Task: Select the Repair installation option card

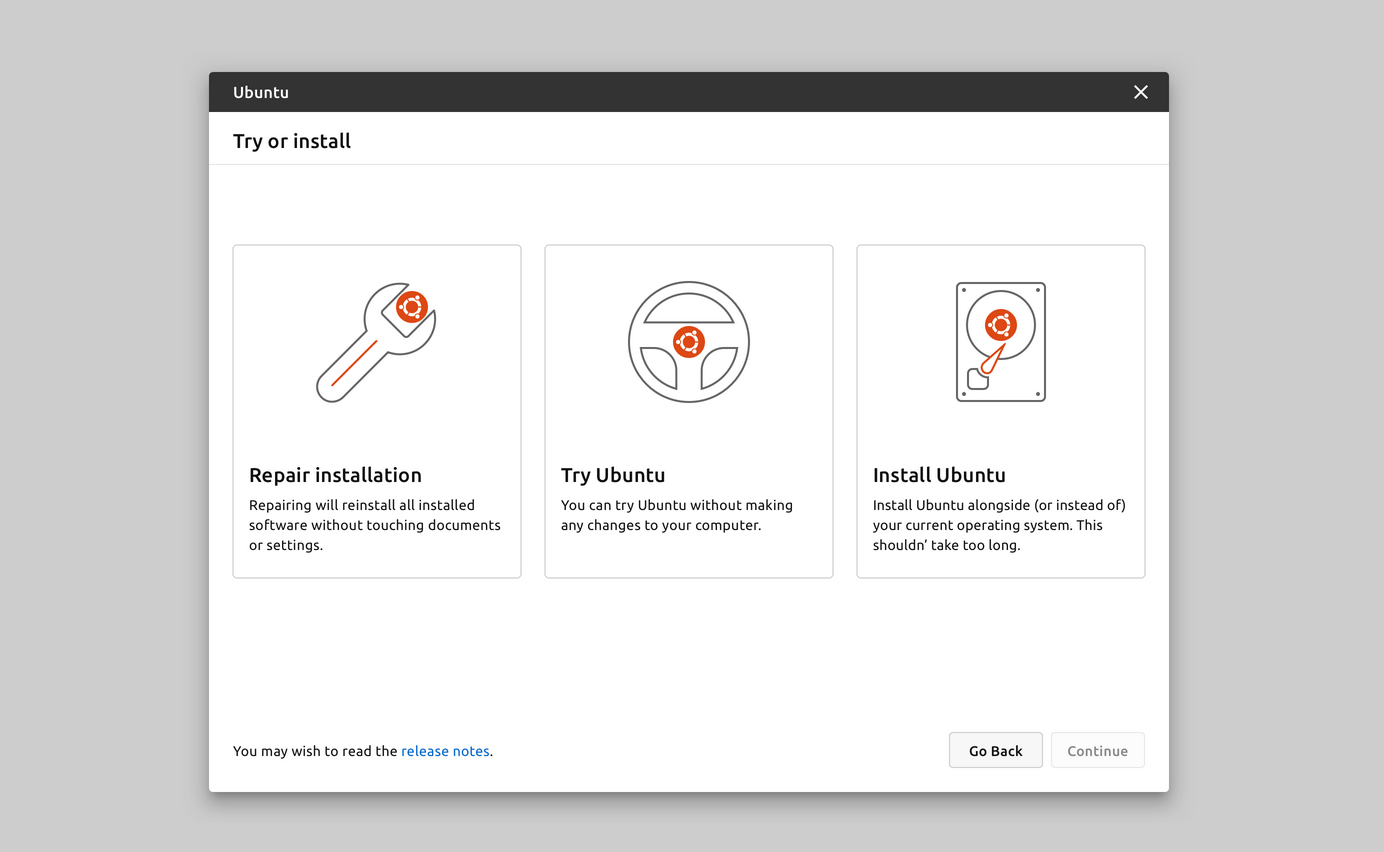Action: click(376, 411)
